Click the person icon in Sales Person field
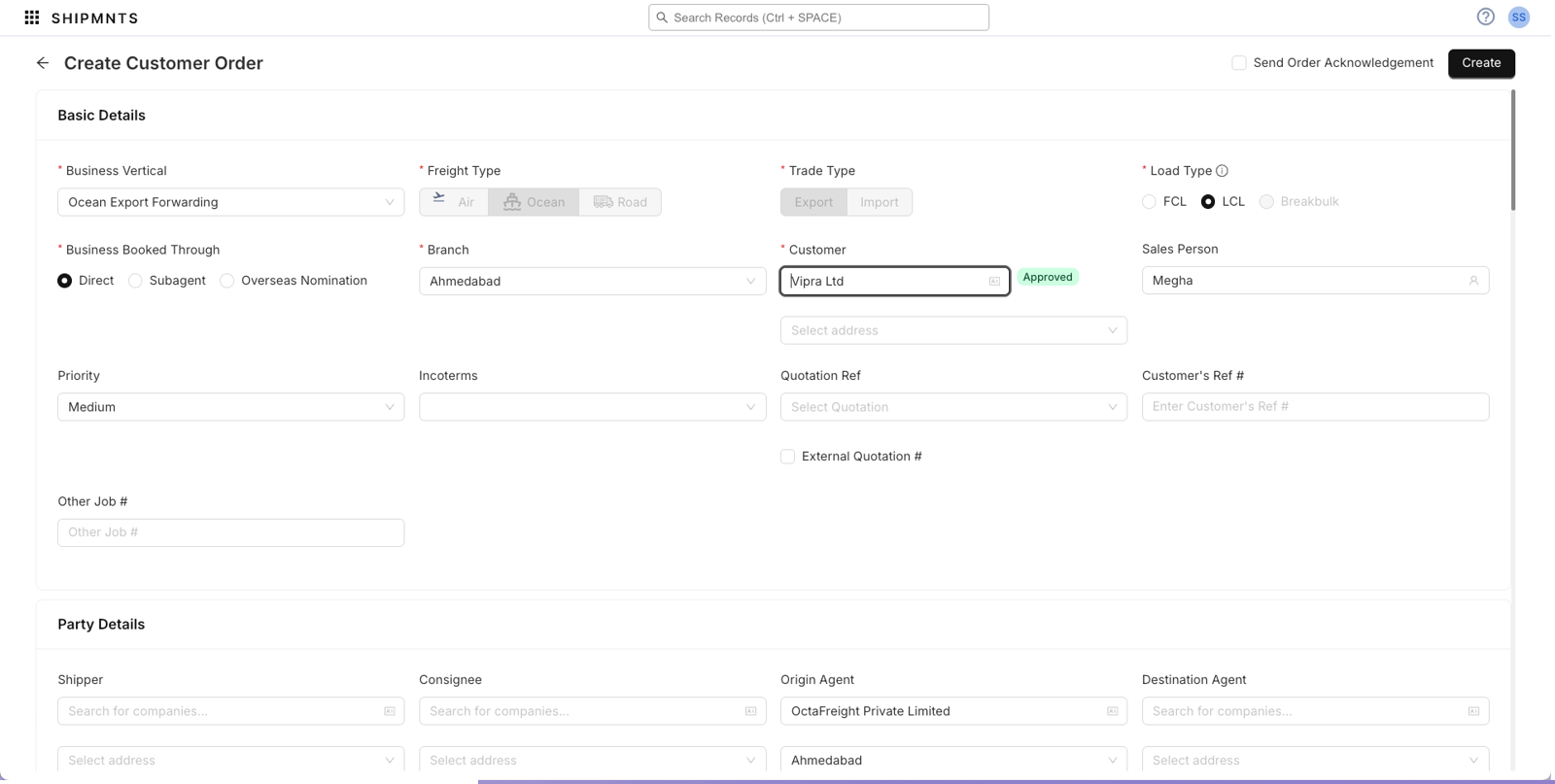 [x=1473, y=281]
